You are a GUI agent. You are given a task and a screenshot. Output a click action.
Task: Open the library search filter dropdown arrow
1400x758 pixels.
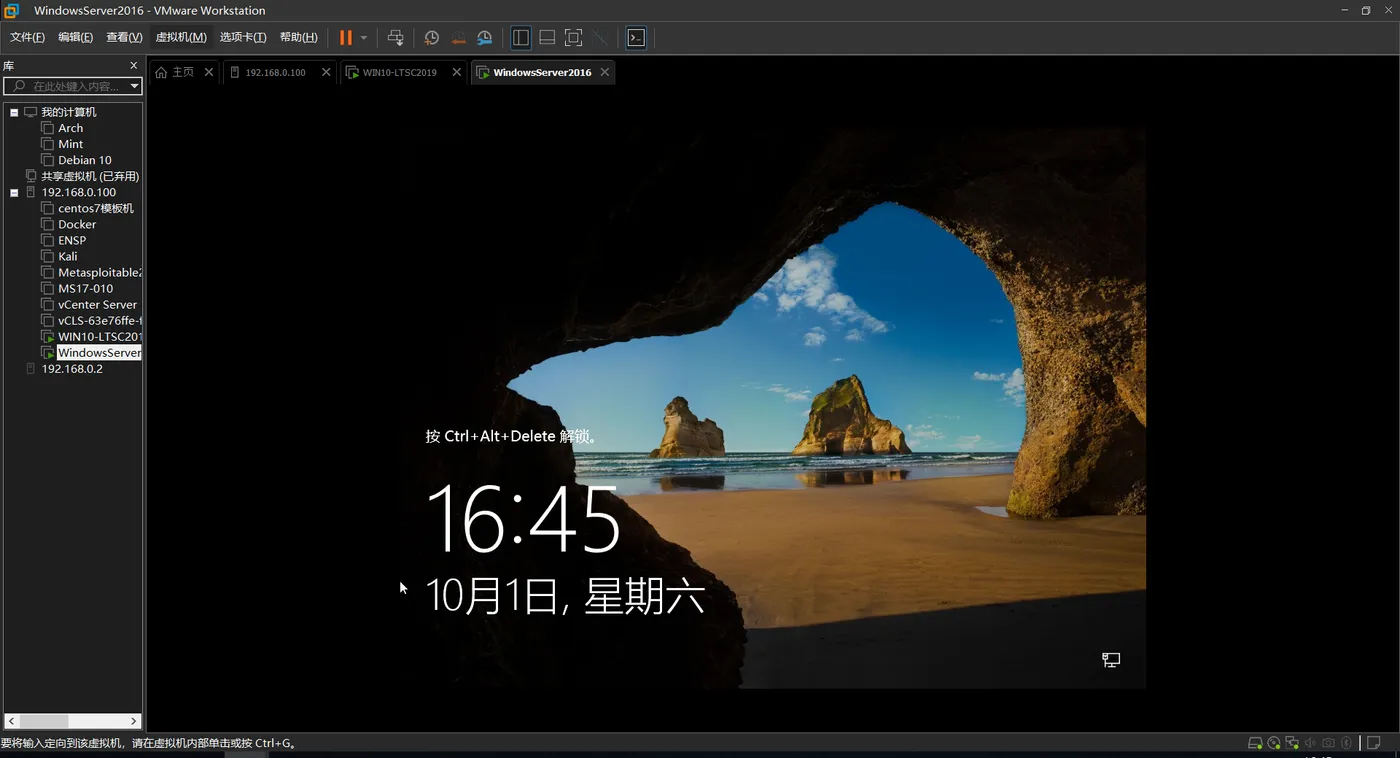[135, 86]
